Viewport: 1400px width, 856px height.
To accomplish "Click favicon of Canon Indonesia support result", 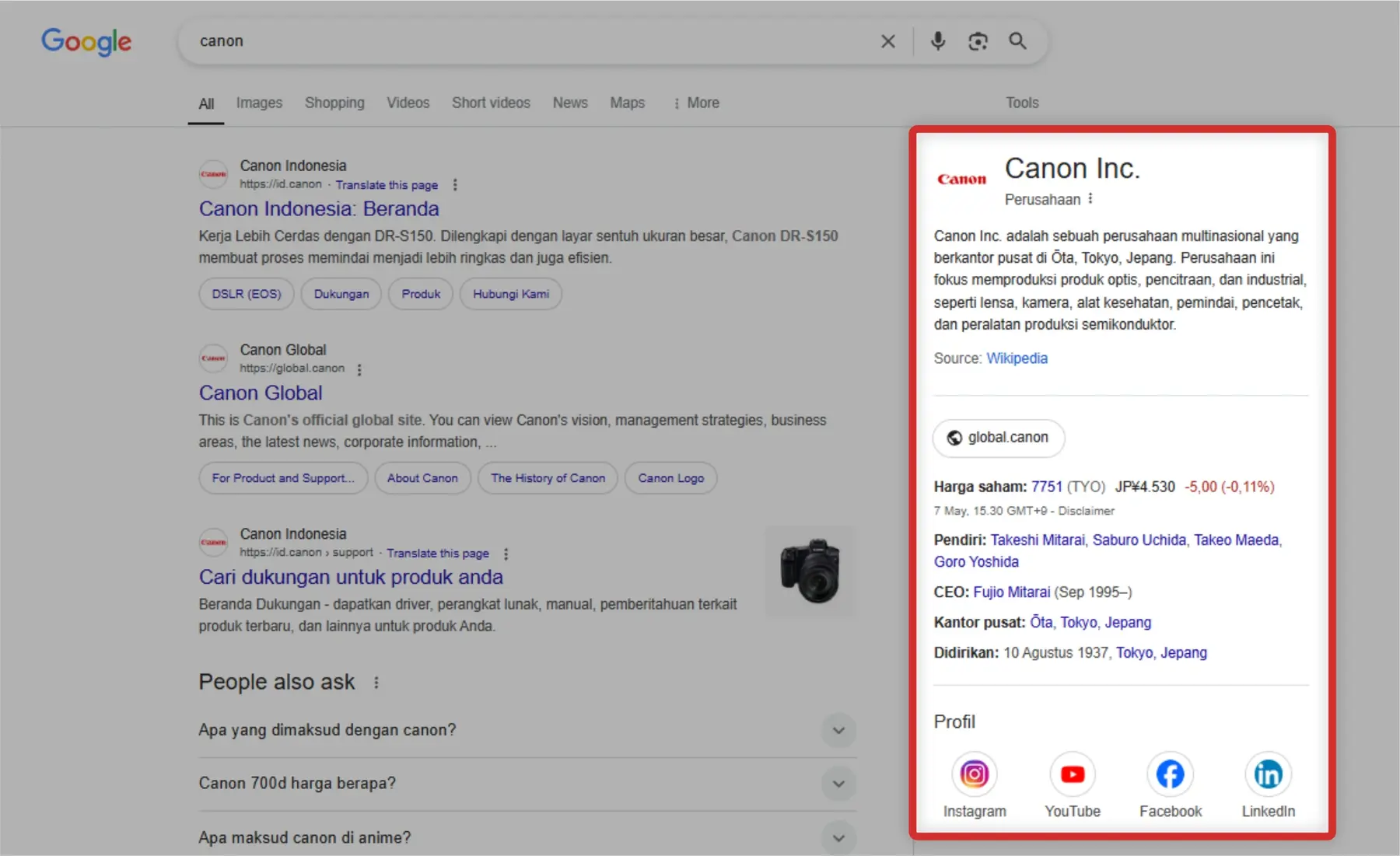I will pos(213,543).
